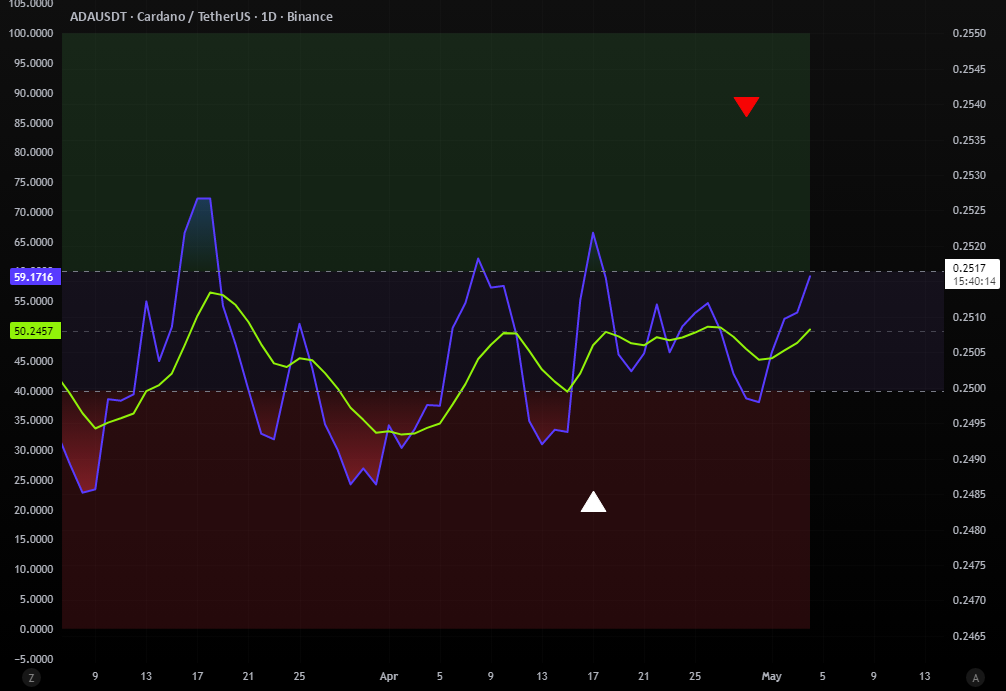Click the 45.0000 left scale label
The height and width of the screenshot is (691, 1006).
point(33,361)
